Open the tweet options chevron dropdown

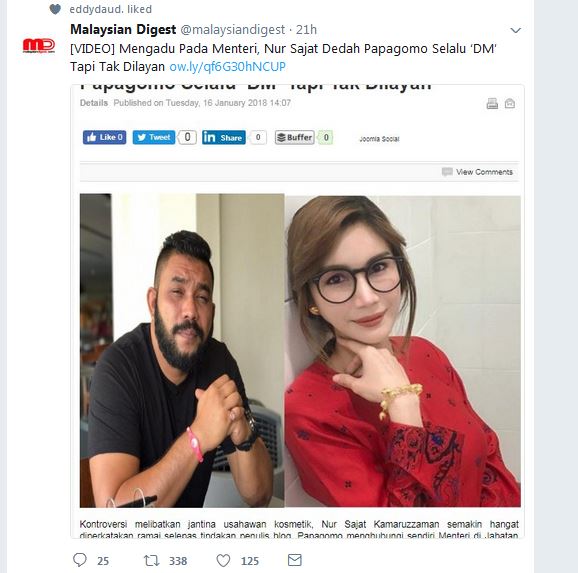coord(515,30)
